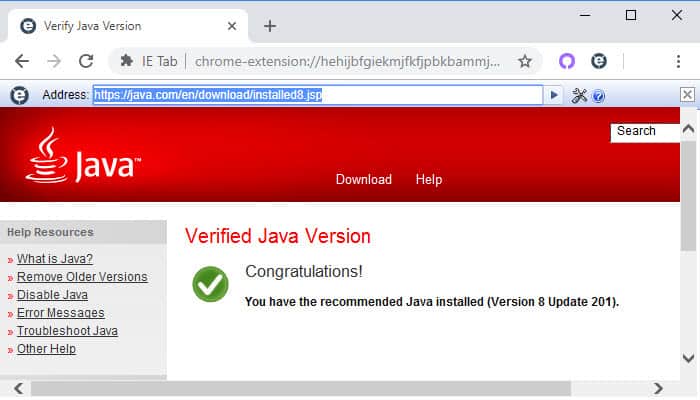This screenshot has height=400, width=700.
Task: Close the IE Tab address bar
Action: (x=687, y=95)
